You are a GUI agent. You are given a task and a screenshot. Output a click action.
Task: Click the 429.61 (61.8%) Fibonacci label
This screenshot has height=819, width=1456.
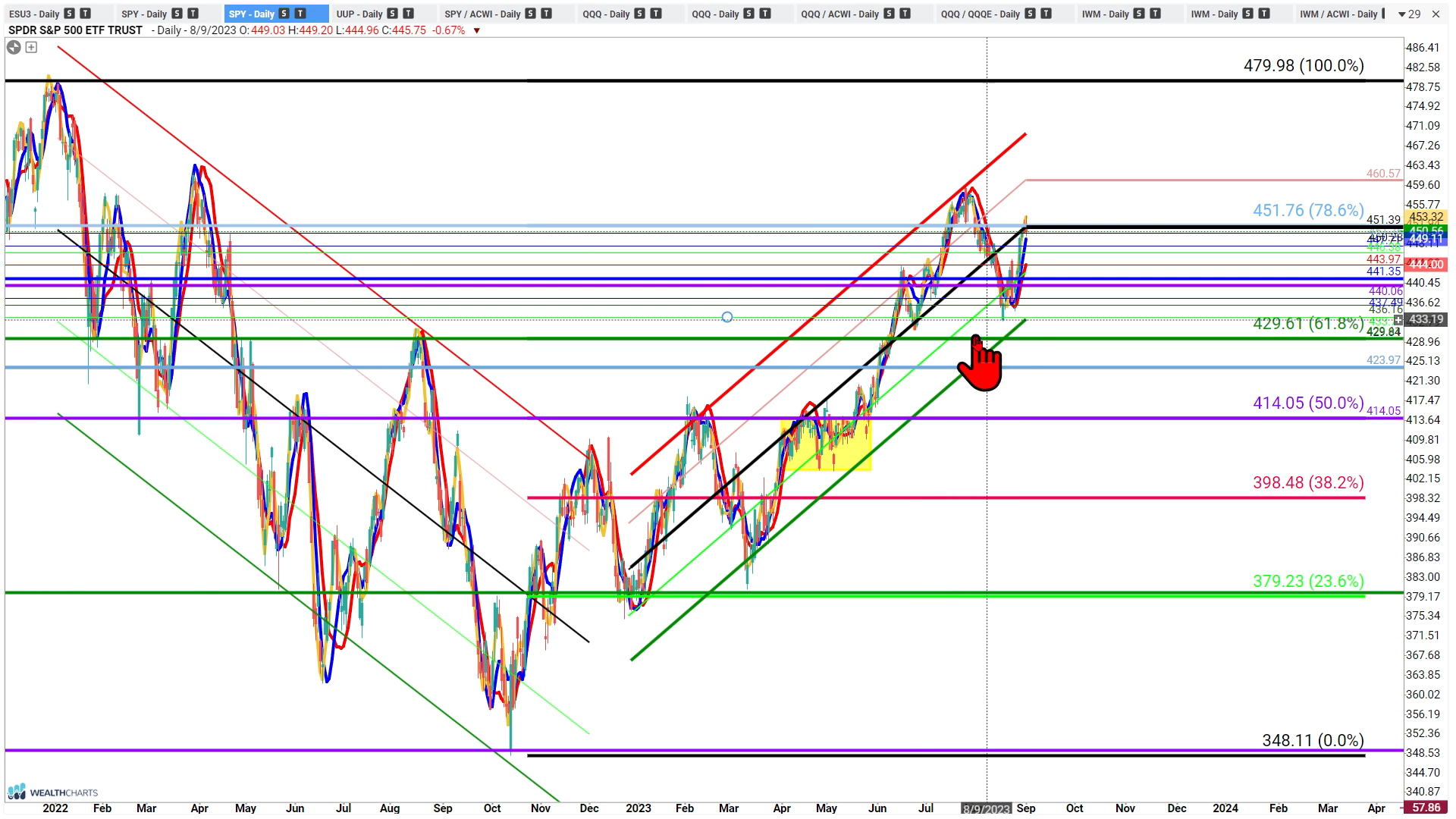(x=1308, y=324)
